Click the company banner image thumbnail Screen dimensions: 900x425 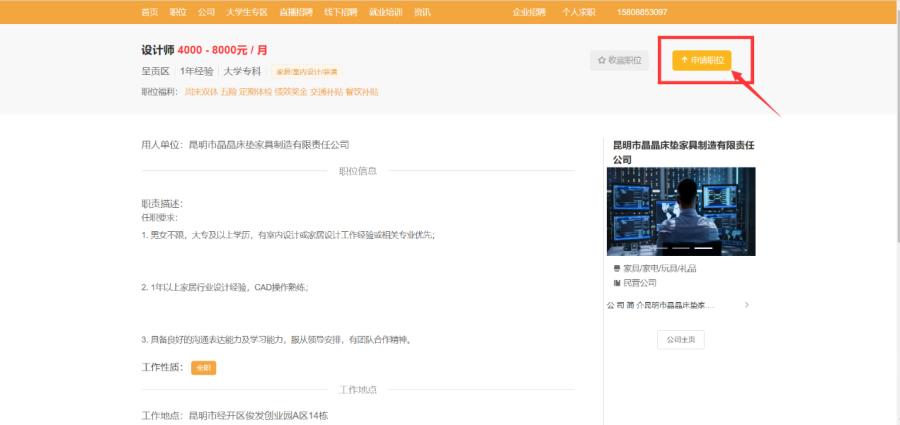click(681, 210)
